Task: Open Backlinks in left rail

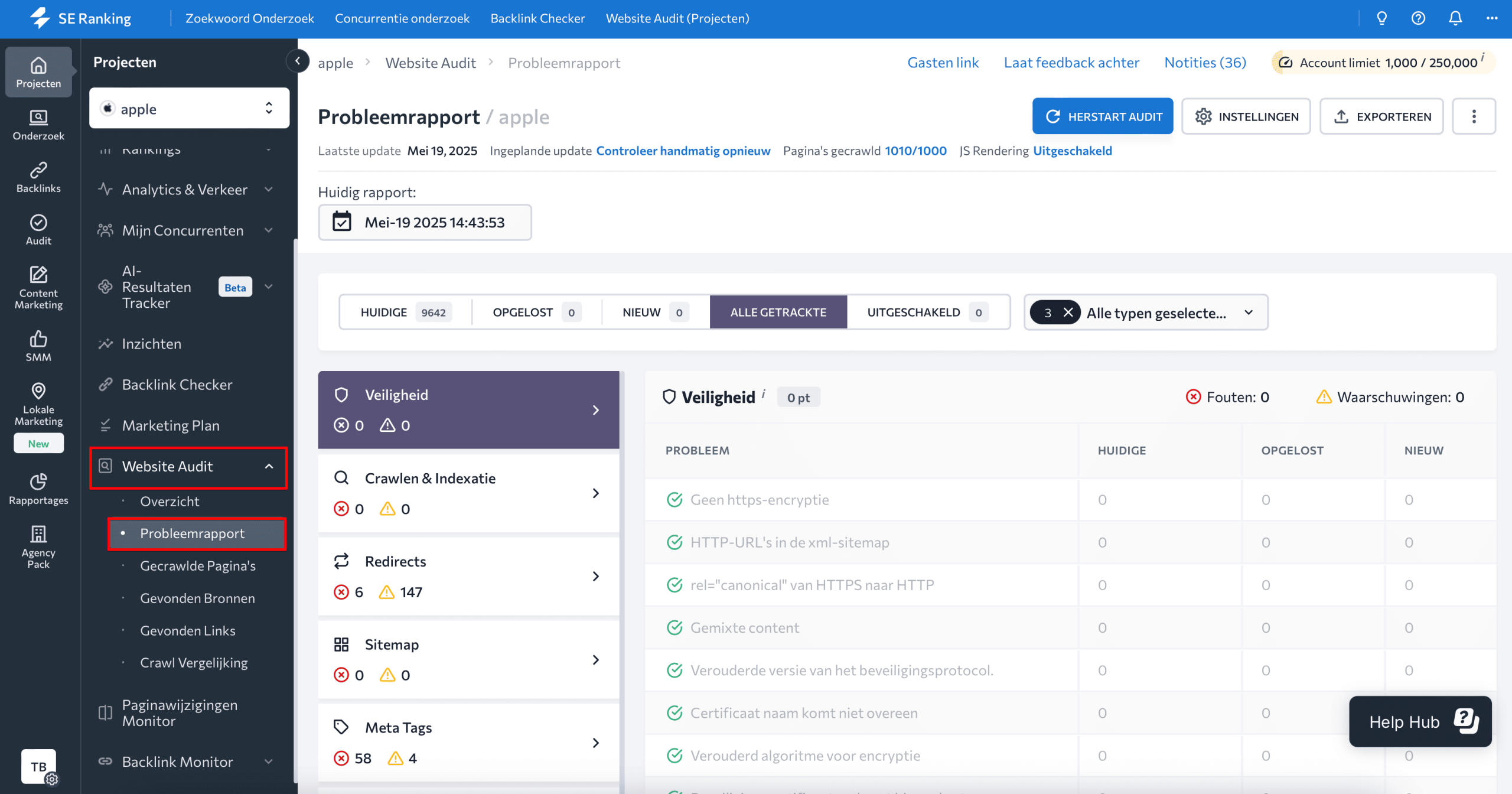Action: [x=38, y=177]
